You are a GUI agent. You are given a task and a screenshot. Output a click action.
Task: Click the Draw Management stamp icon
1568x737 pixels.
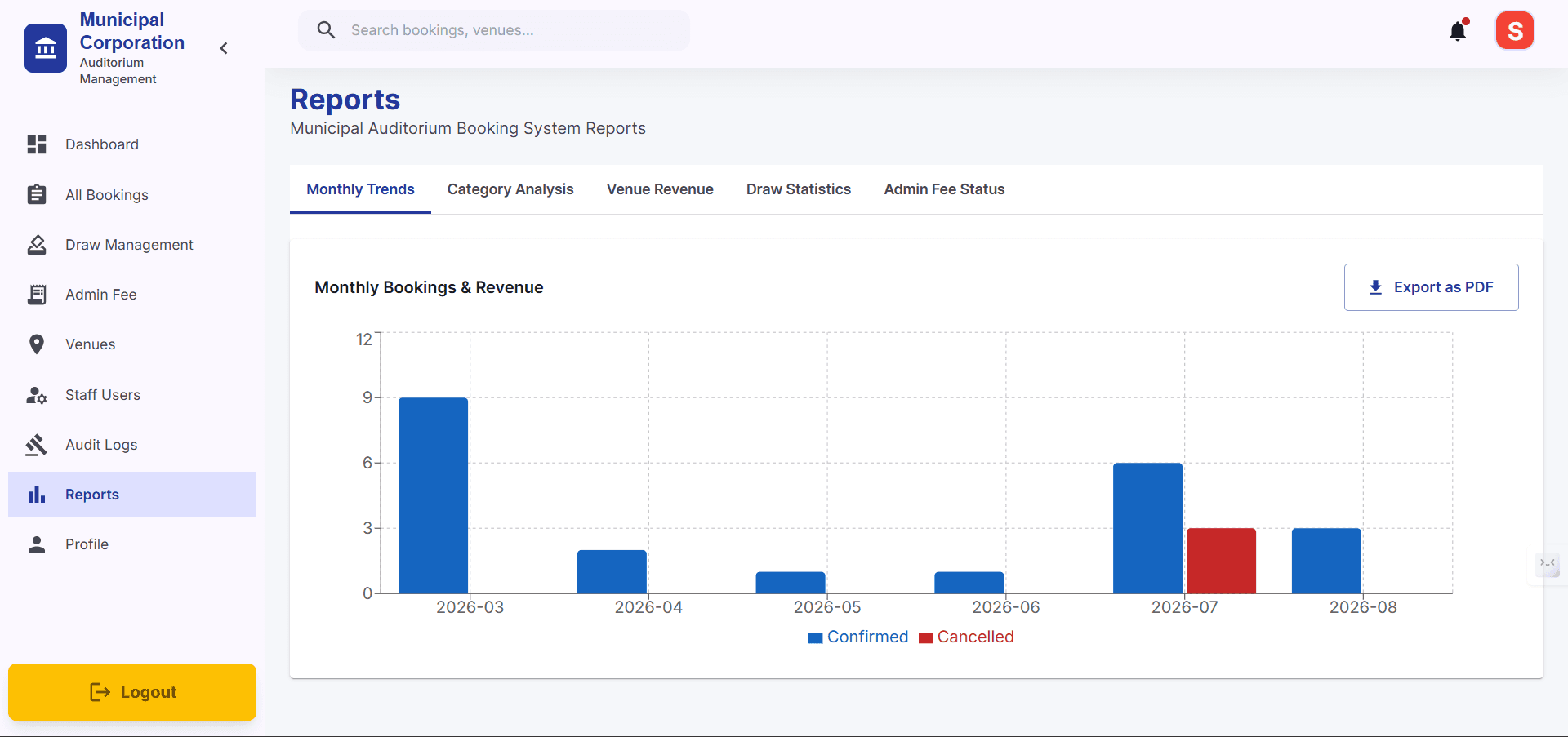coord(37,245)
